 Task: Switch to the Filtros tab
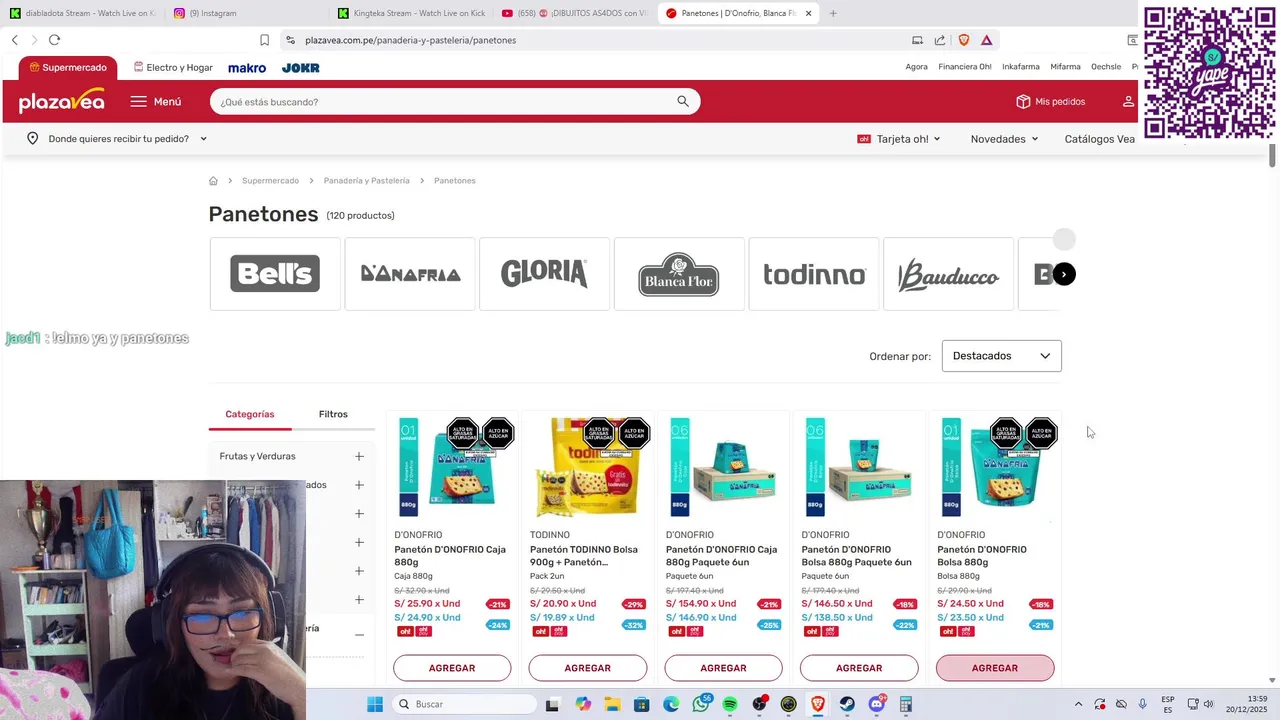(333, 414)
